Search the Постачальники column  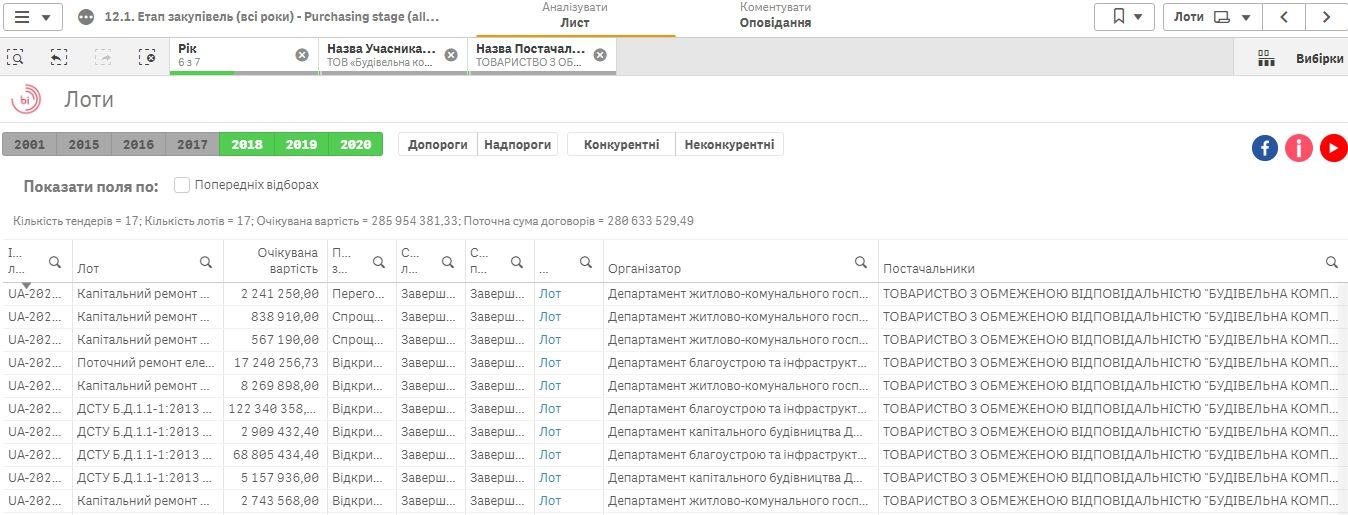point(1331,262)
